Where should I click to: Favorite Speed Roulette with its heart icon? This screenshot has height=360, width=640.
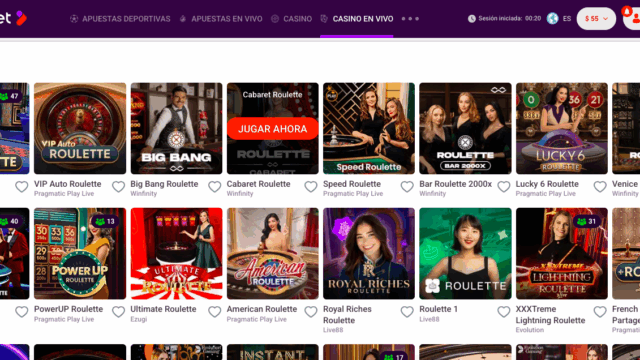(407, 187)
